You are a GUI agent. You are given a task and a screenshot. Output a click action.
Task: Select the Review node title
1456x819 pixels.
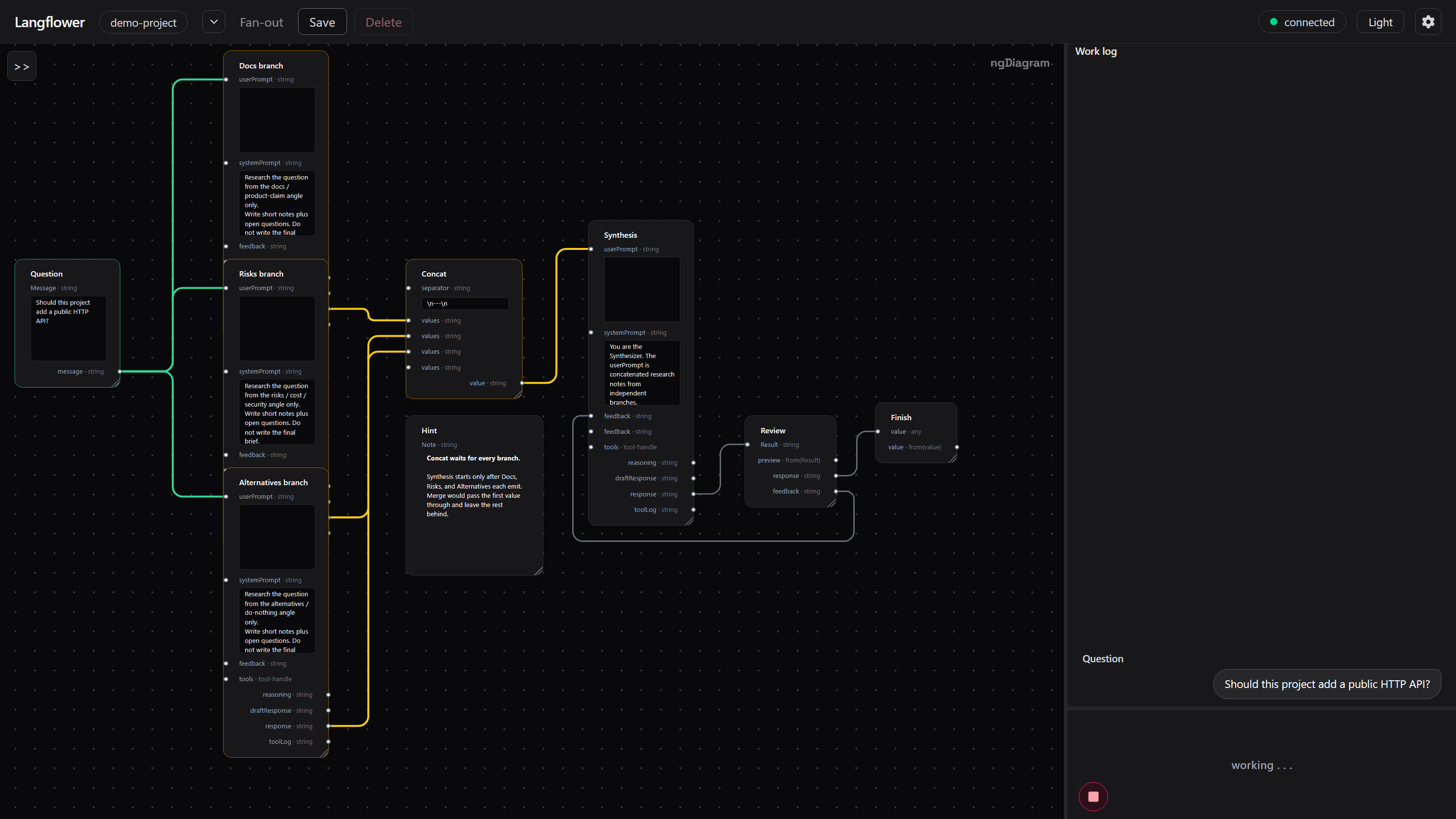[773, 431]
